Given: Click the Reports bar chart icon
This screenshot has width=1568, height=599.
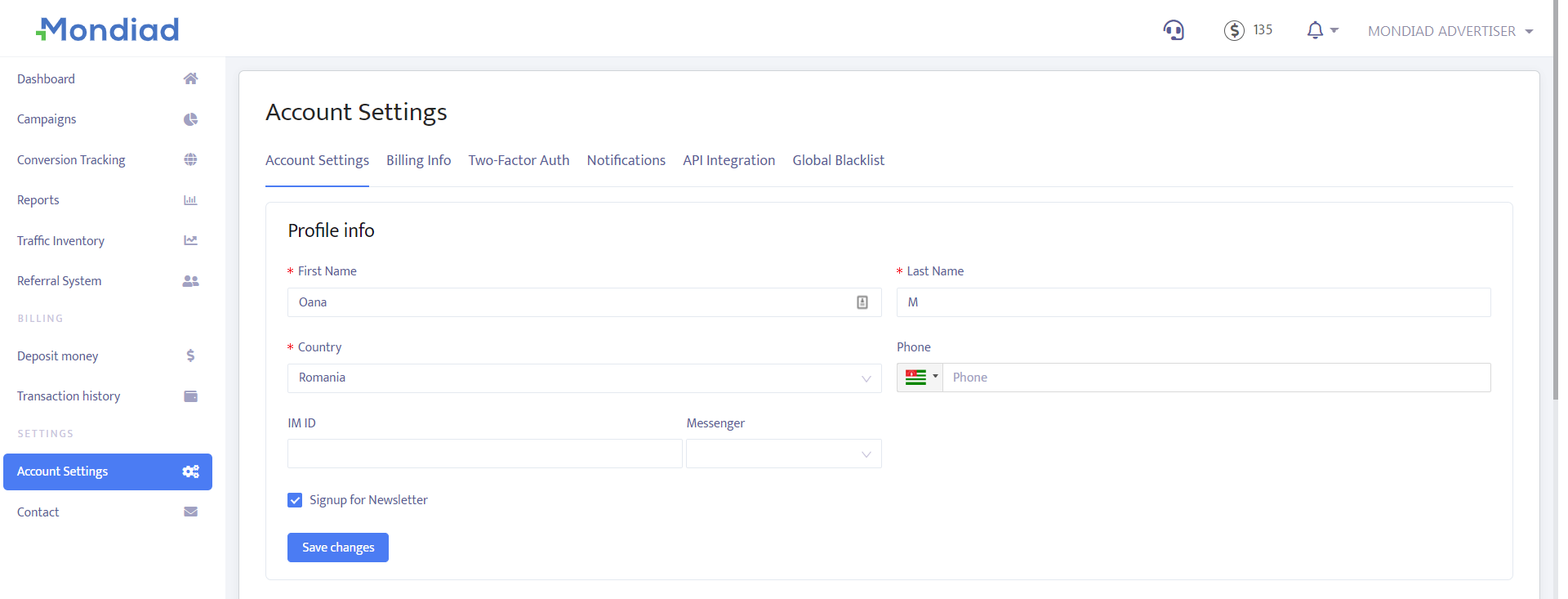Looking at the screenshot, I should (190, 200).
